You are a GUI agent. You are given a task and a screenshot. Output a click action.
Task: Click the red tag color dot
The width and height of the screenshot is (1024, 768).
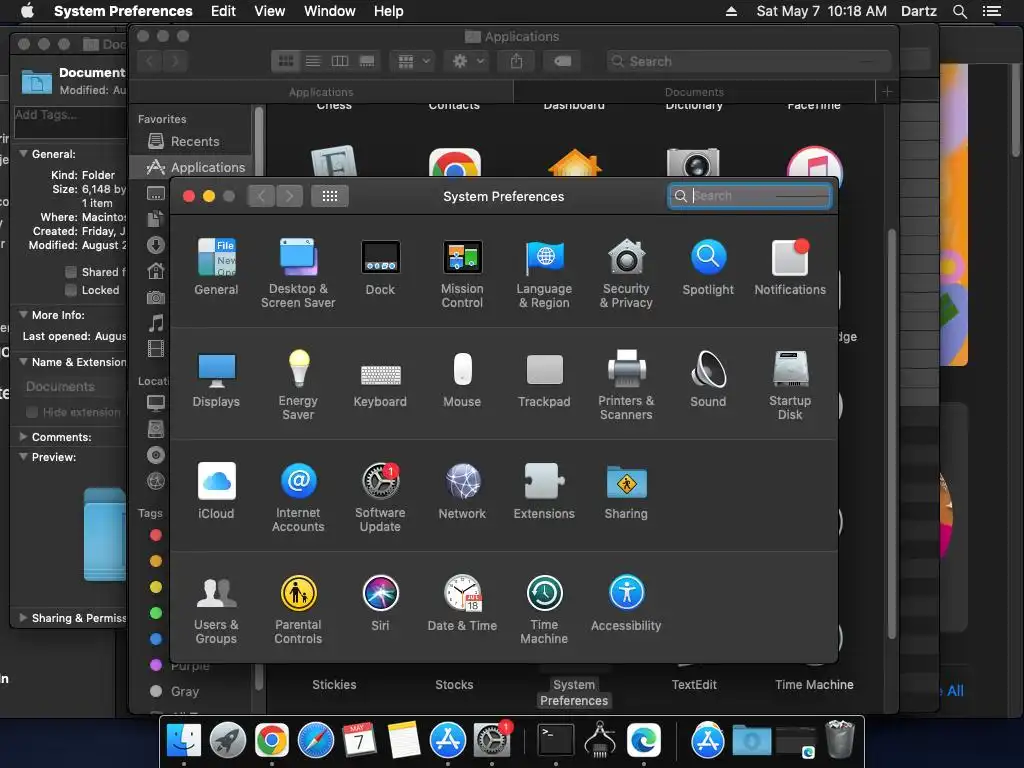click(x=155, y=536)
